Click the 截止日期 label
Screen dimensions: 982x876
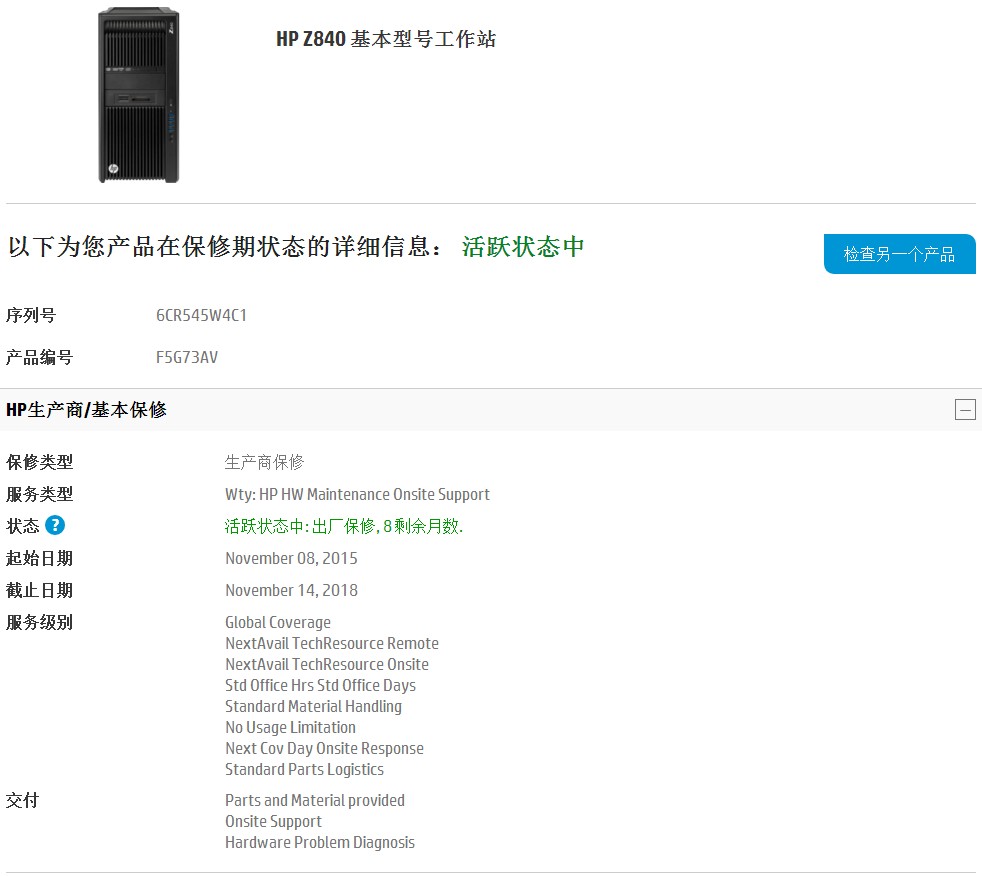39,590
